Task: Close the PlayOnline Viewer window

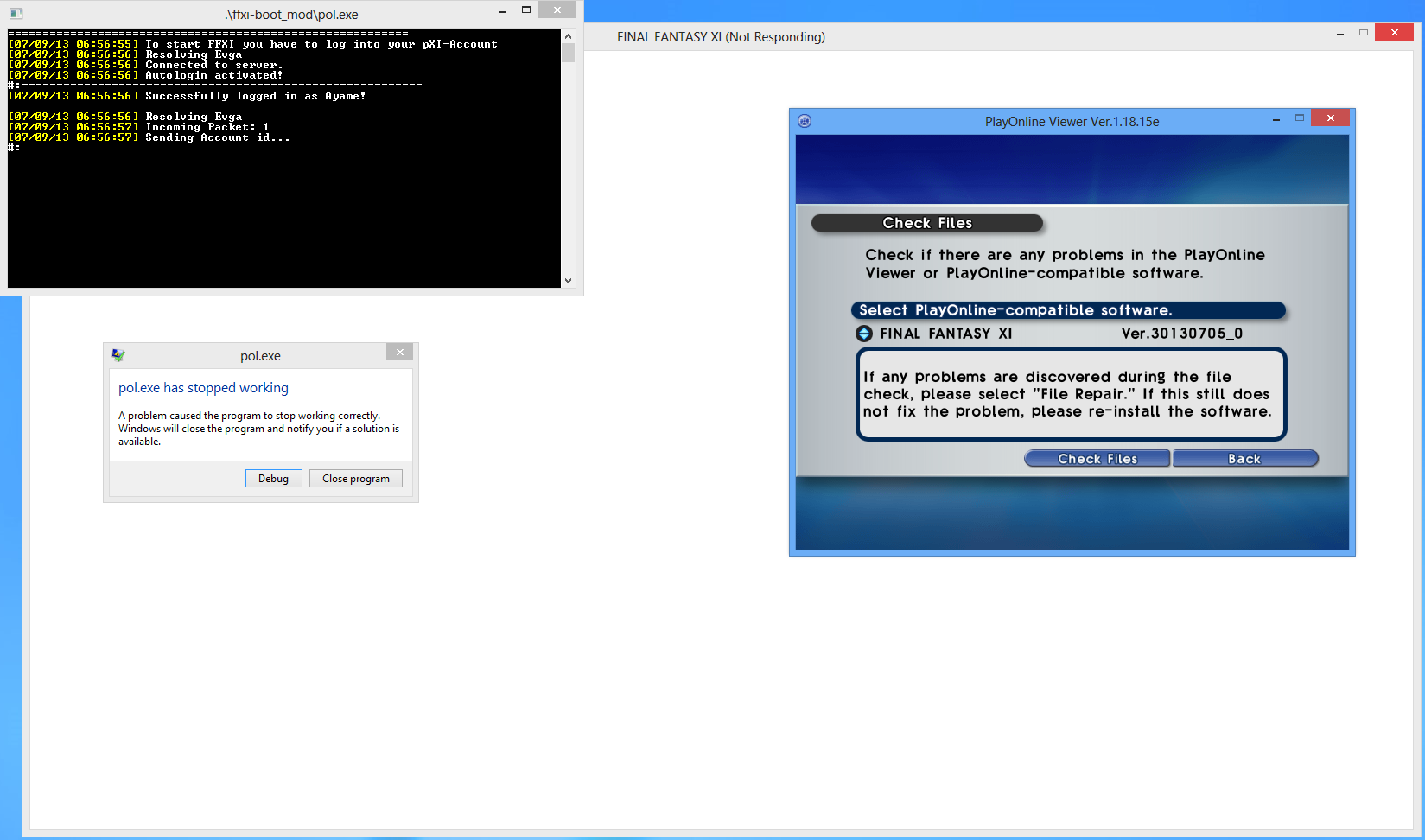Action: pos(1330,118)
